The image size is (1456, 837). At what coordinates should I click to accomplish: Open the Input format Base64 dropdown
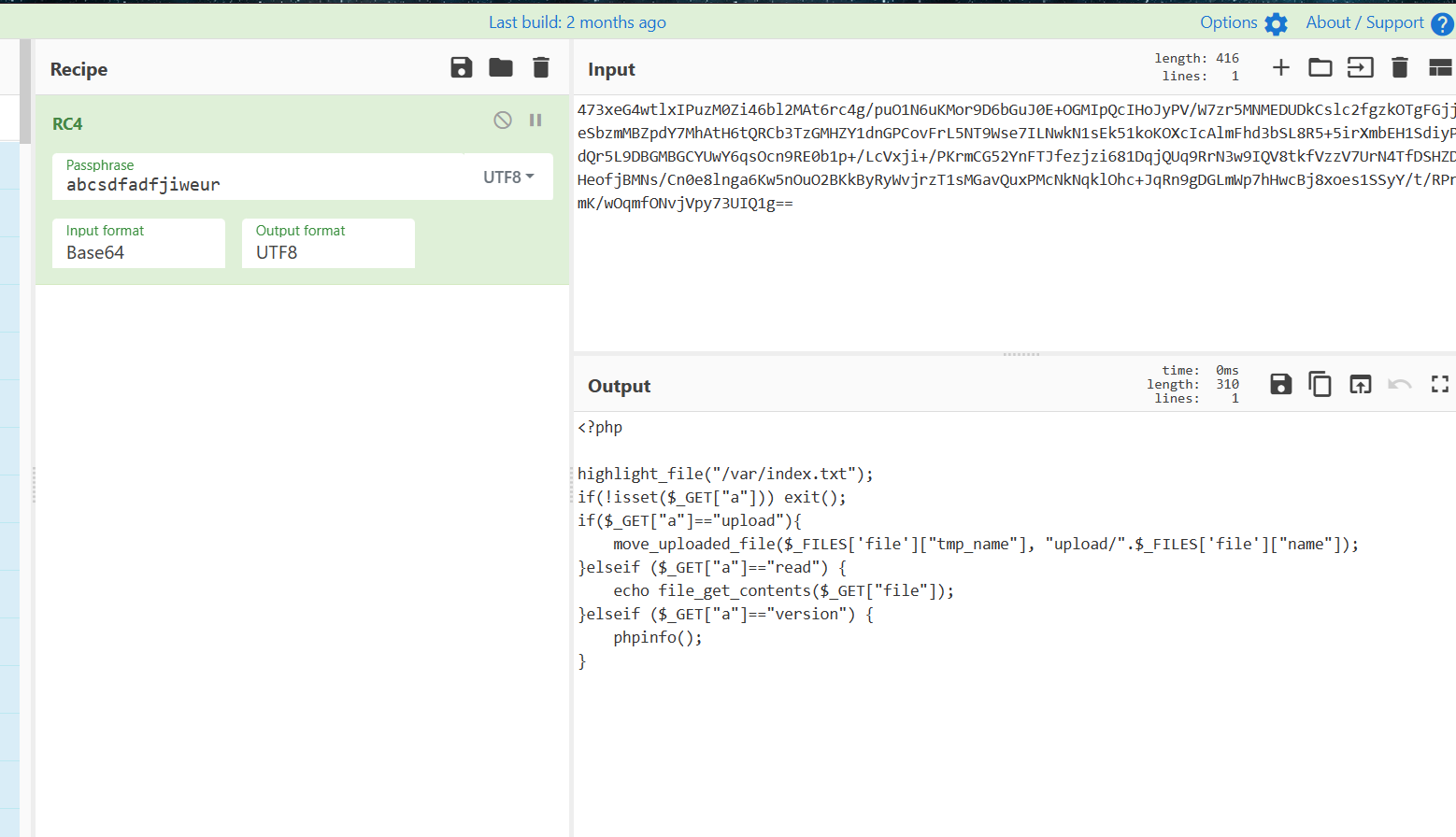pyautogui.click(x=138, y=243)
